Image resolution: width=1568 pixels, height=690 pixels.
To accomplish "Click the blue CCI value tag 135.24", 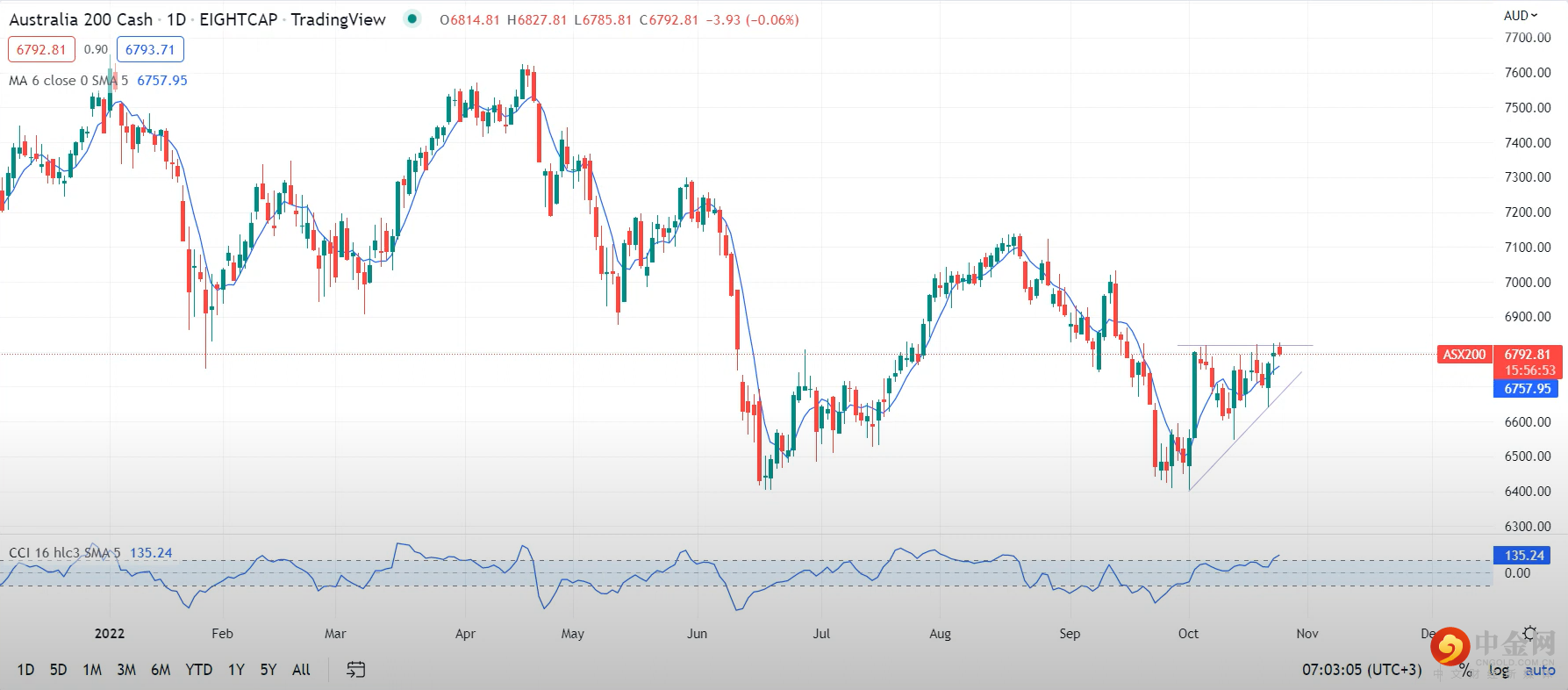I will coord(1522,555).
